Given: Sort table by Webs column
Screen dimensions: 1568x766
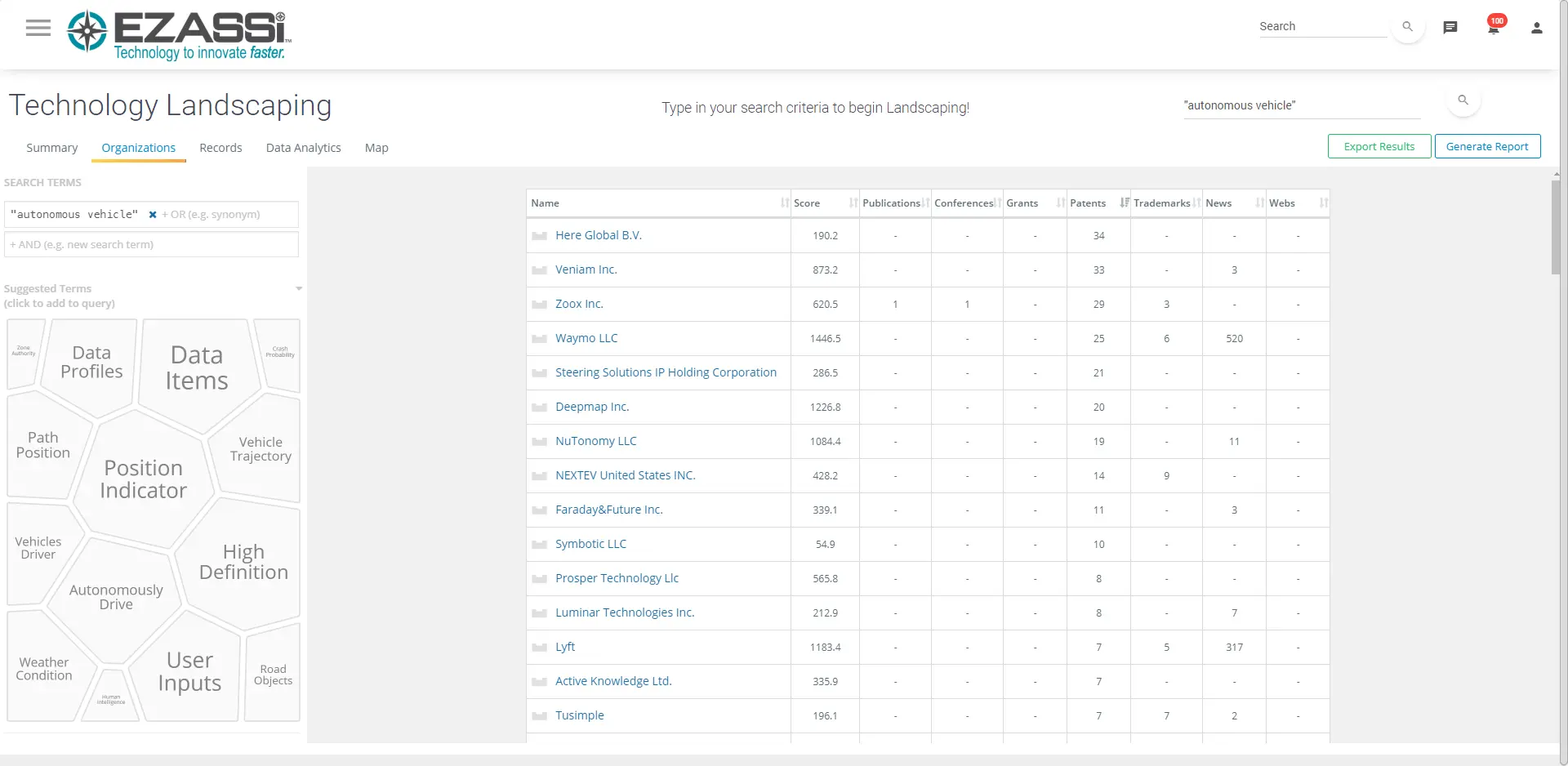Looking at the screenshot, I should pyautogui.click(x=1298, y=203).
